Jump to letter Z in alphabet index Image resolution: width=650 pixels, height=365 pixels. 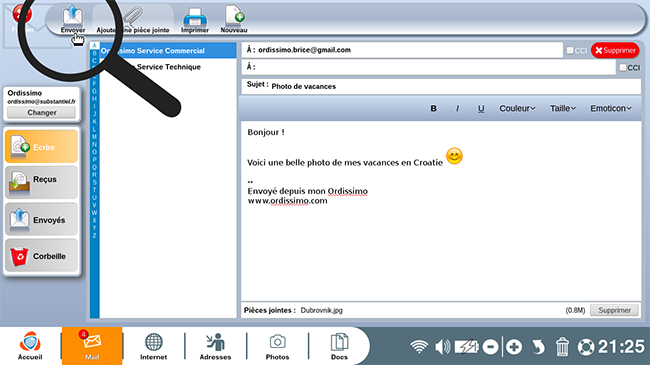point(95,236)
